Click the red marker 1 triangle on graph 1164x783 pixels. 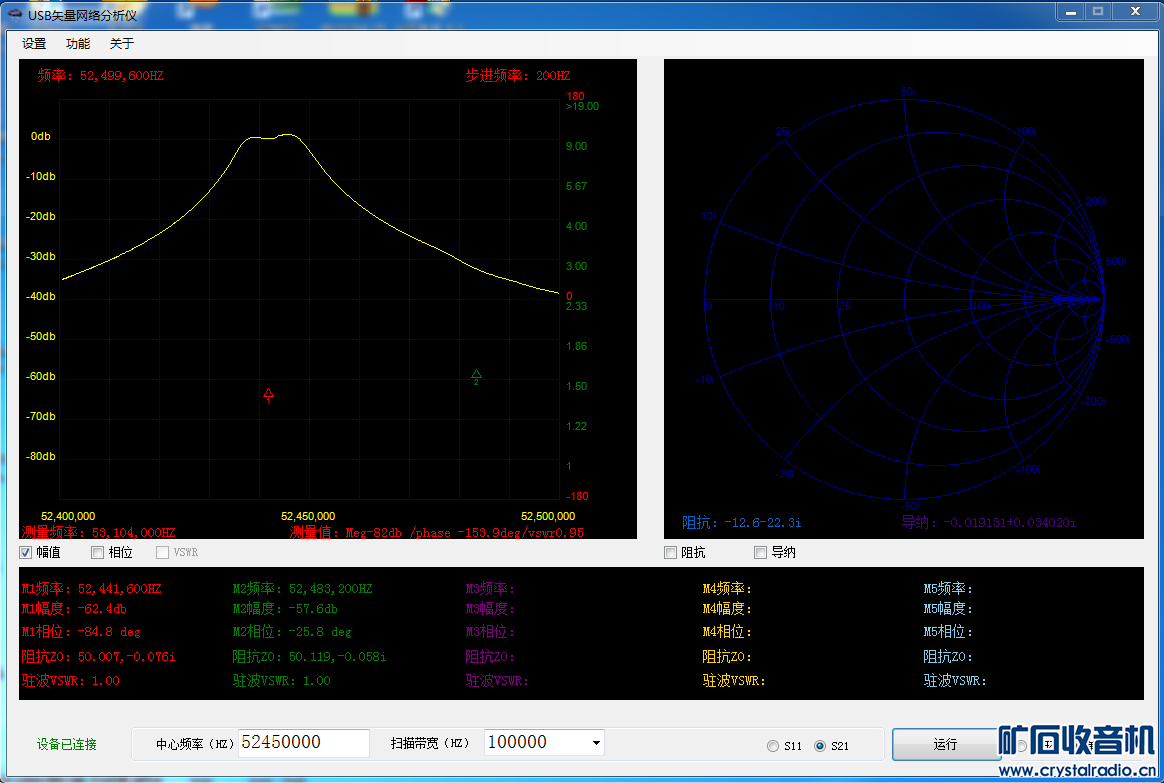268,394
